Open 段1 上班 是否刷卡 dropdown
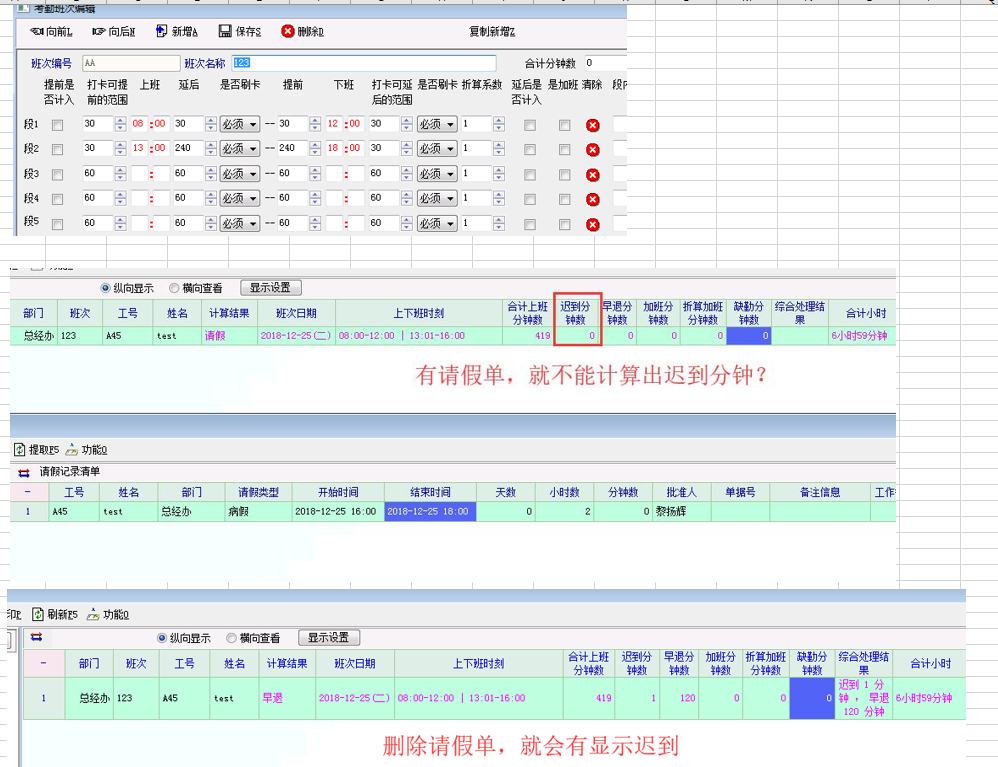Viewport: 998px width, 767px height. pyautogui.click(x=253, y=125)
